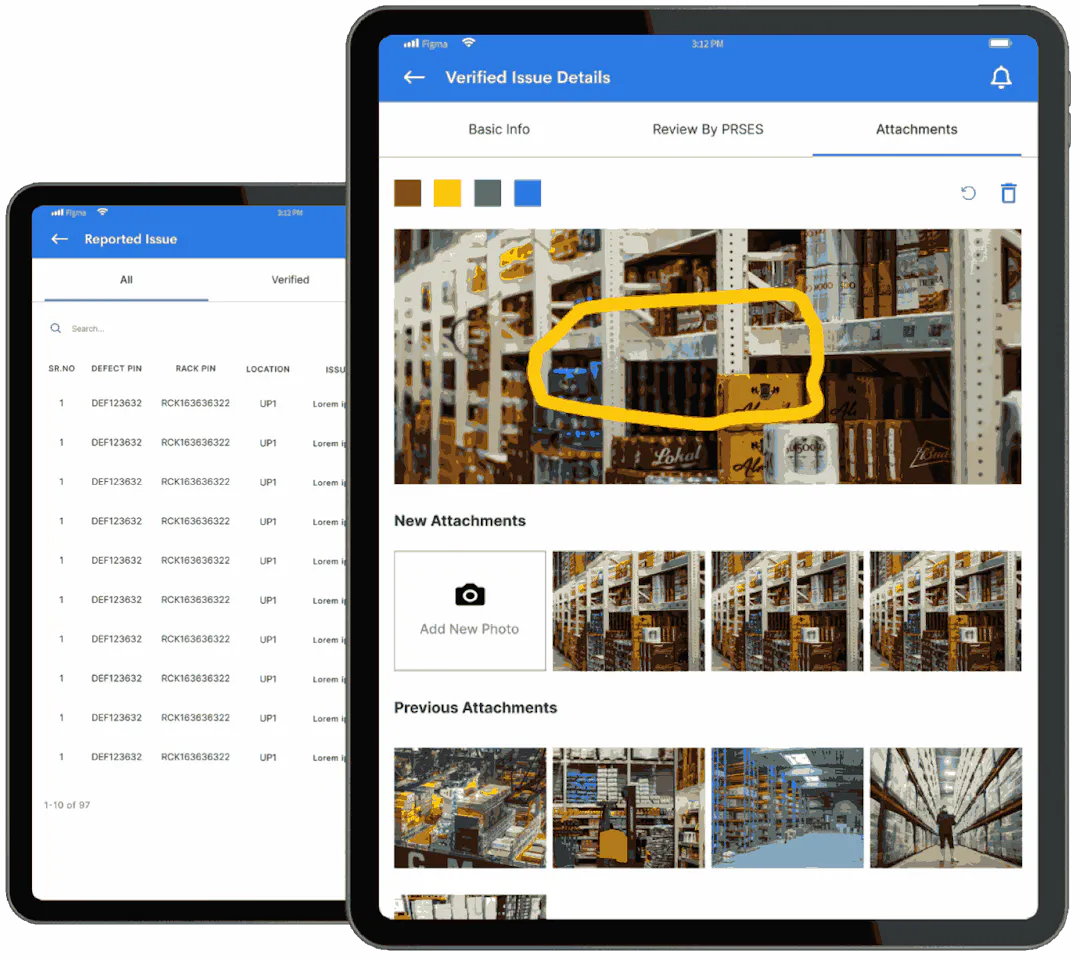Viewport: 1080px width, 960px height.
Task: Switch to Review By PRSES tab
Action: (707, 129)
